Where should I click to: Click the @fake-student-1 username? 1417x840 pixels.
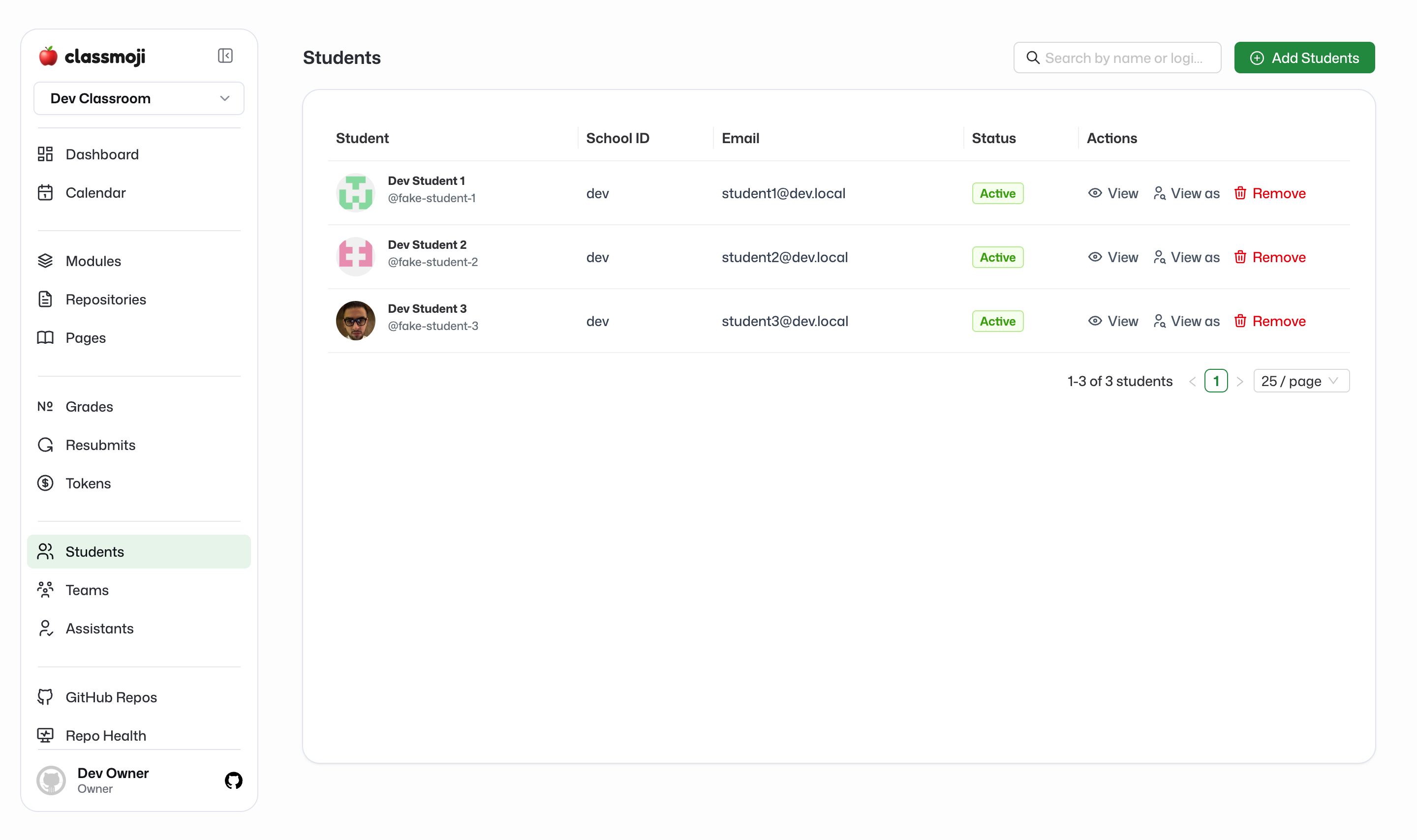(x=431, y=199)
